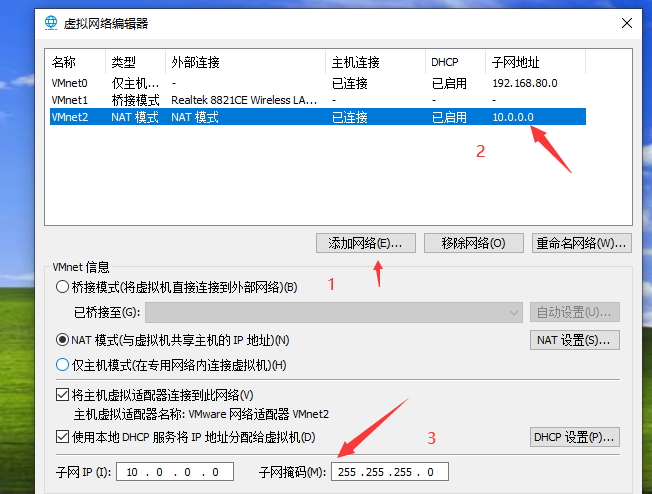Toggle 将主机虚拟适配器连接到此网络(V) checkbox
Image resolution: width=652 pixels, height=494 pixels.
(62, 395)
